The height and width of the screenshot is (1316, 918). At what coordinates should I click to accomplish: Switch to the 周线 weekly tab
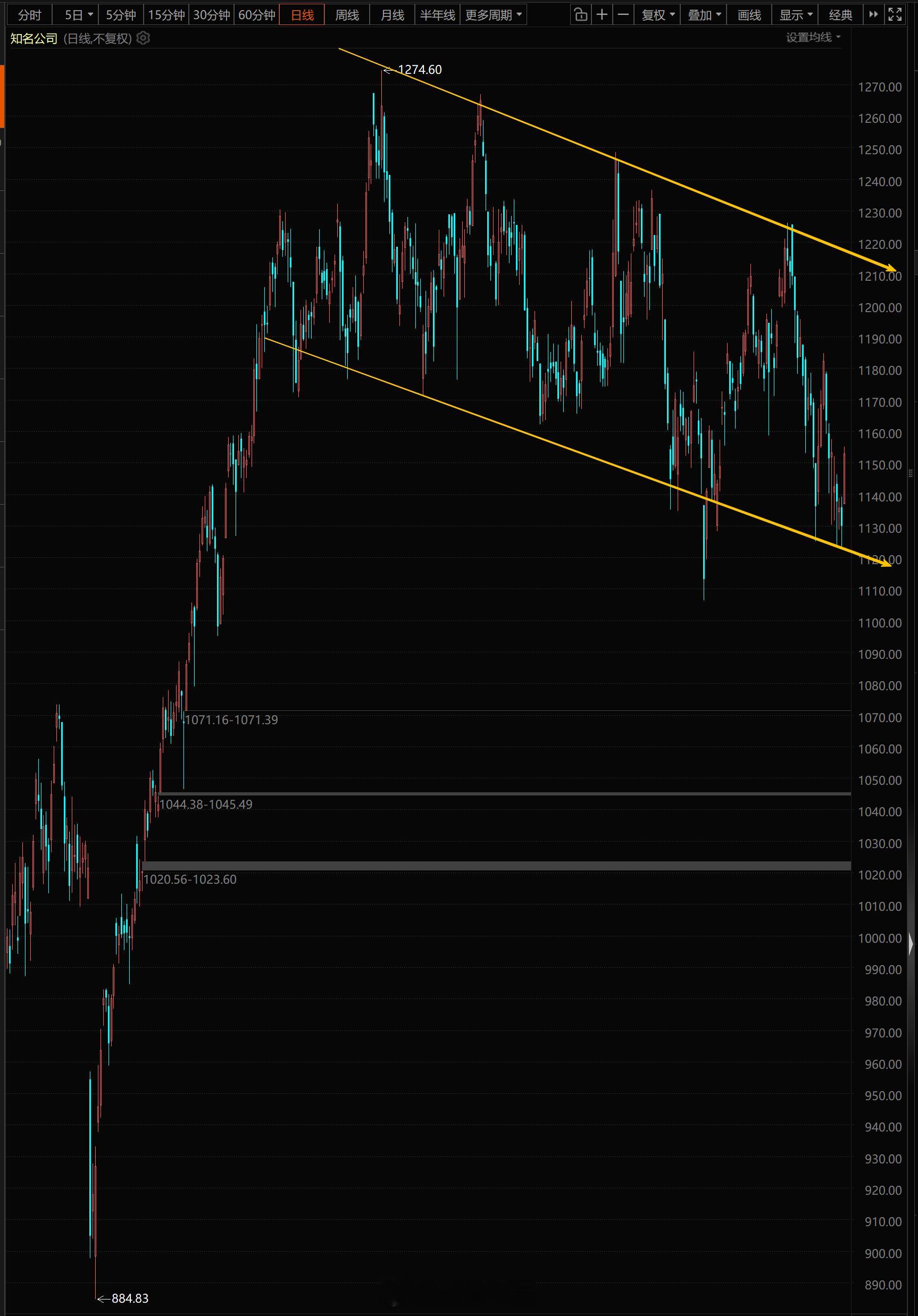point(347,15)
